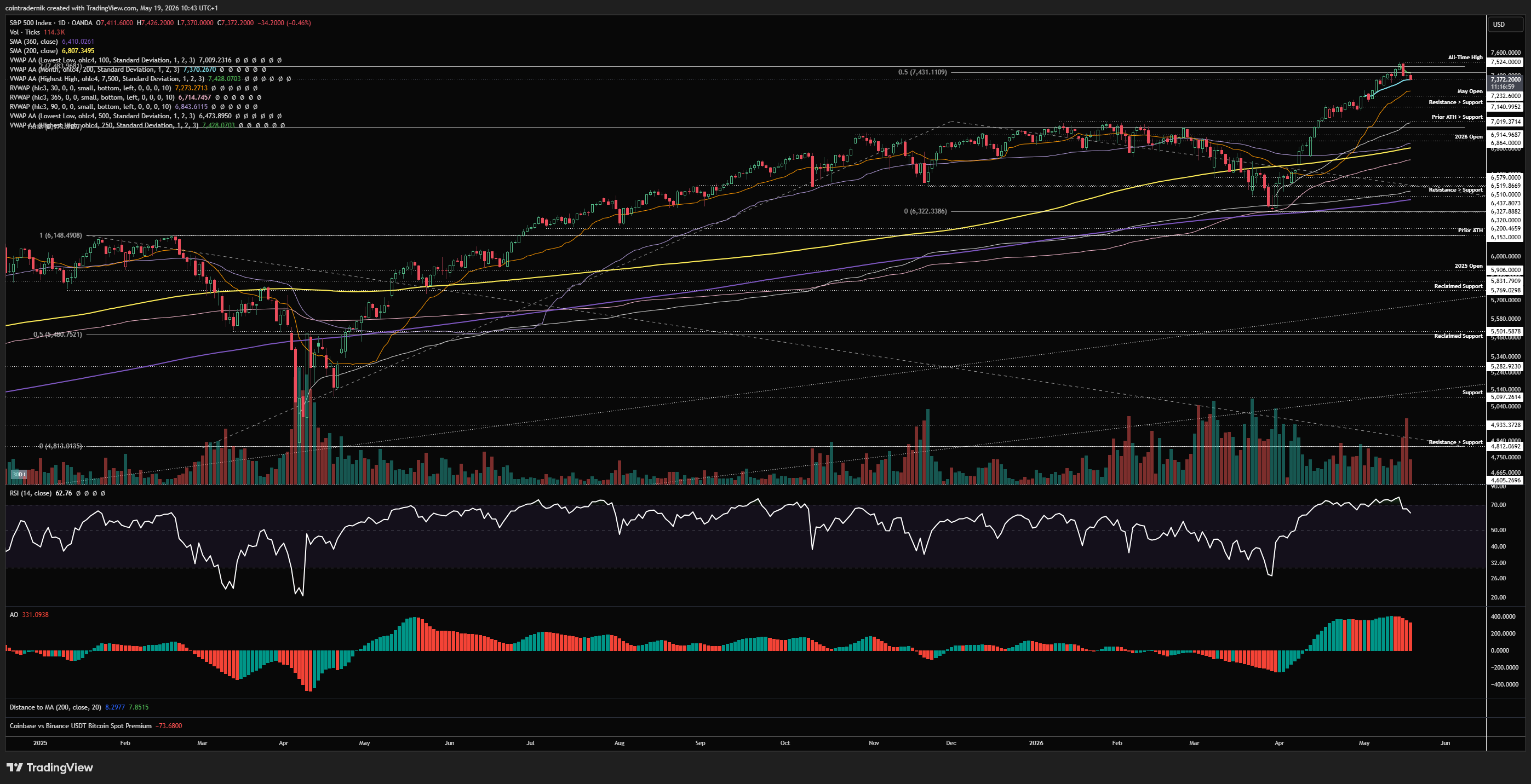Select the SMA (360, close) legend entry
This screenshot has height=784, width=1531.
[x=51, y=42]
